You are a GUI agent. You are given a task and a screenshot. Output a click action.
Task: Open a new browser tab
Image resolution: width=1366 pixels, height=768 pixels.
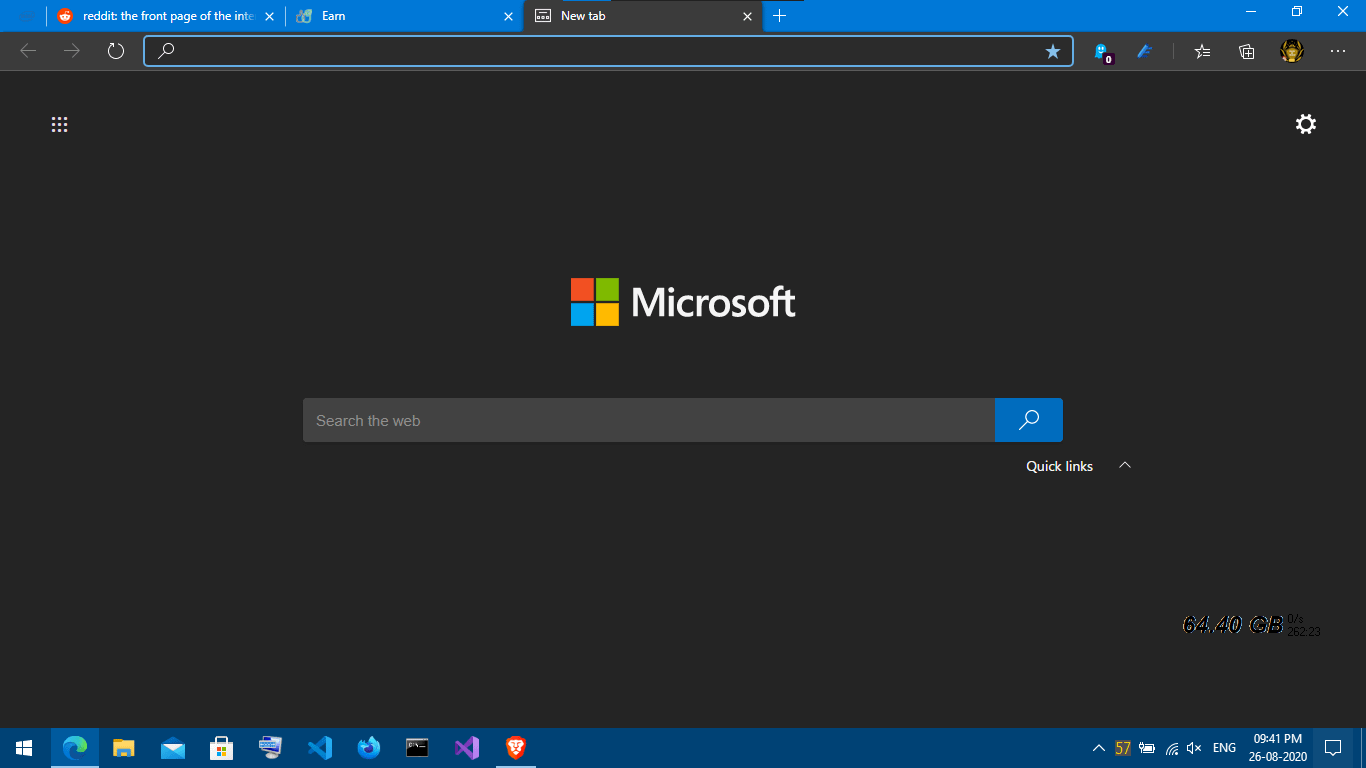pyautogui.click(x=780, y=16)
